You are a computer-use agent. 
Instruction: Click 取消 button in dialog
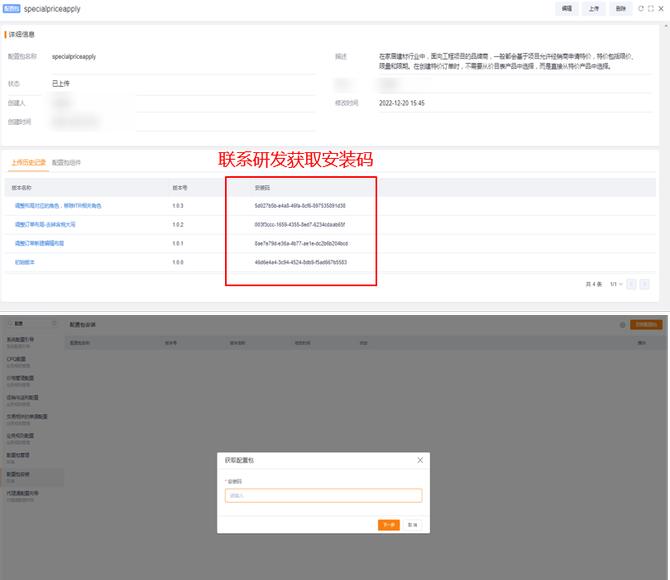(x=412, y=524)
